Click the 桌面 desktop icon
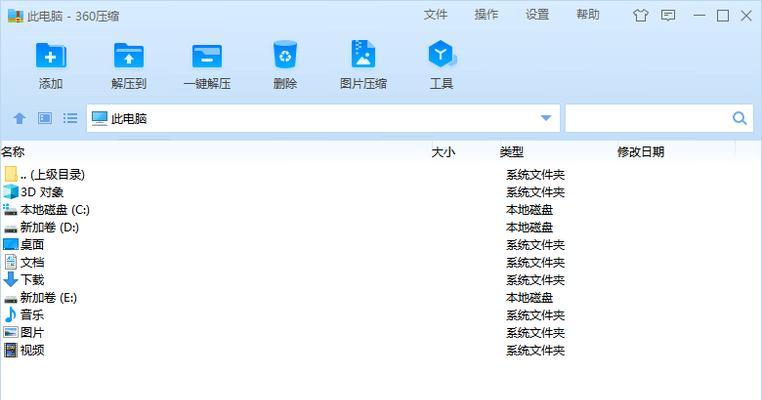This screenshot has height=400, width=762. (11, 244)
